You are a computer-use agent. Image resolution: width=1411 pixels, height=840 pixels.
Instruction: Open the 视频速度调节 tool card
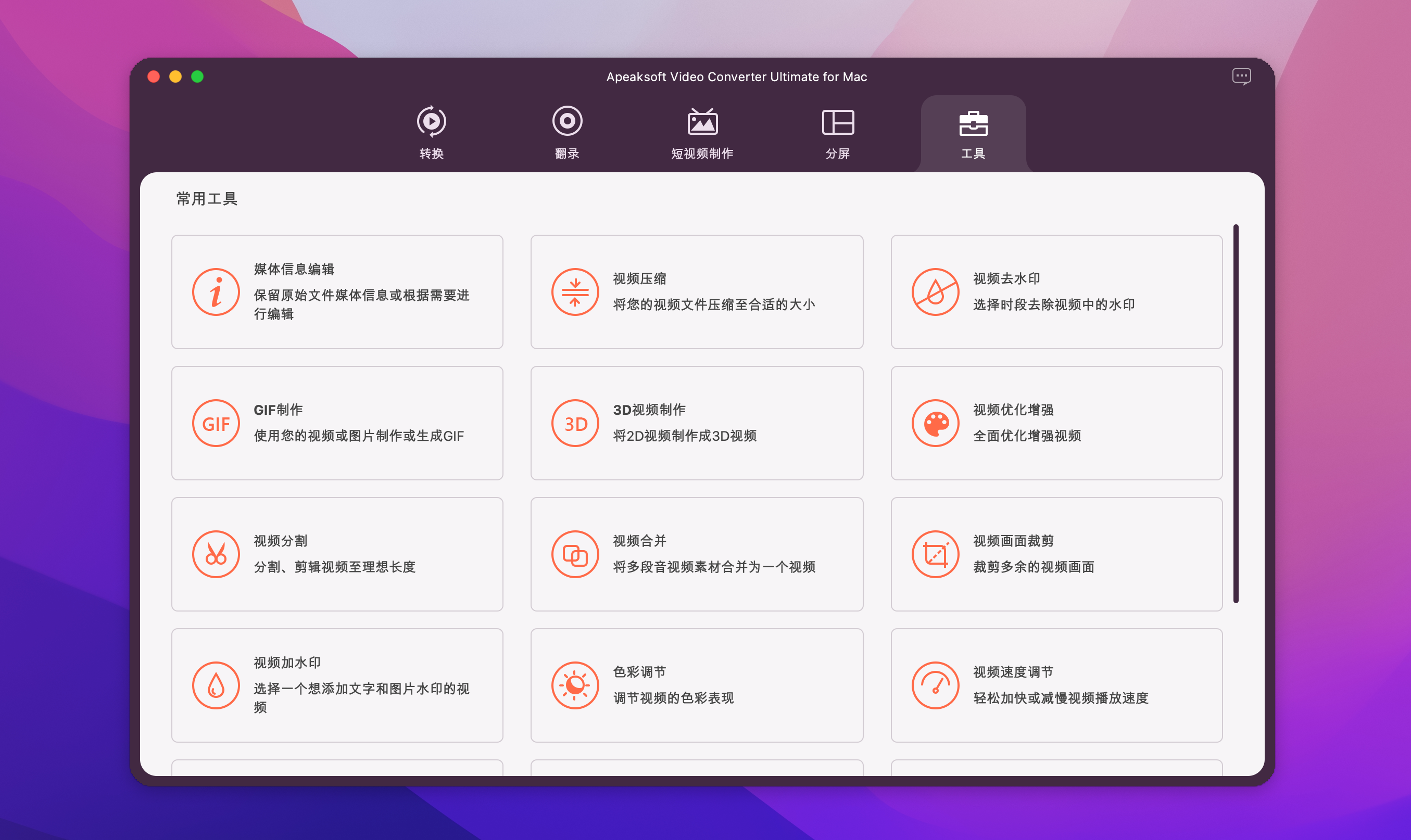[1056, 685]
